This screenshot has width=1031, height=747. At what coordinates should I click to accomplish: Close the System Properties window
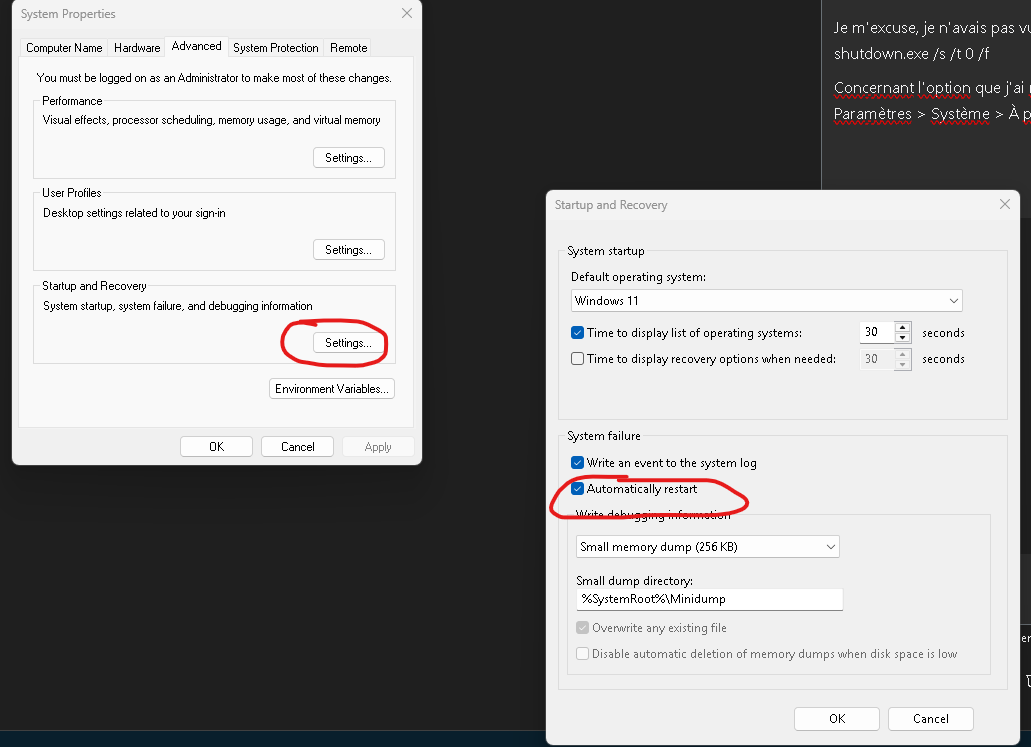(x=407, y=13)
